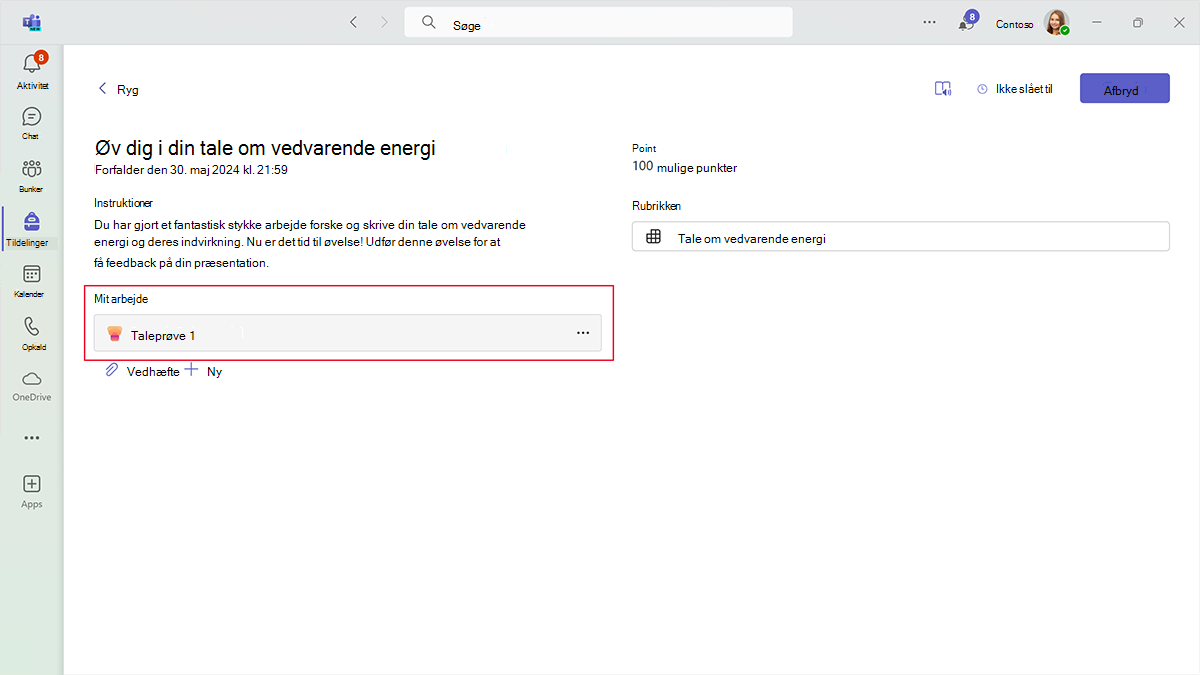1200x675 pixels.
Task: Open options for Taleprøve 1
Action: 583,333
